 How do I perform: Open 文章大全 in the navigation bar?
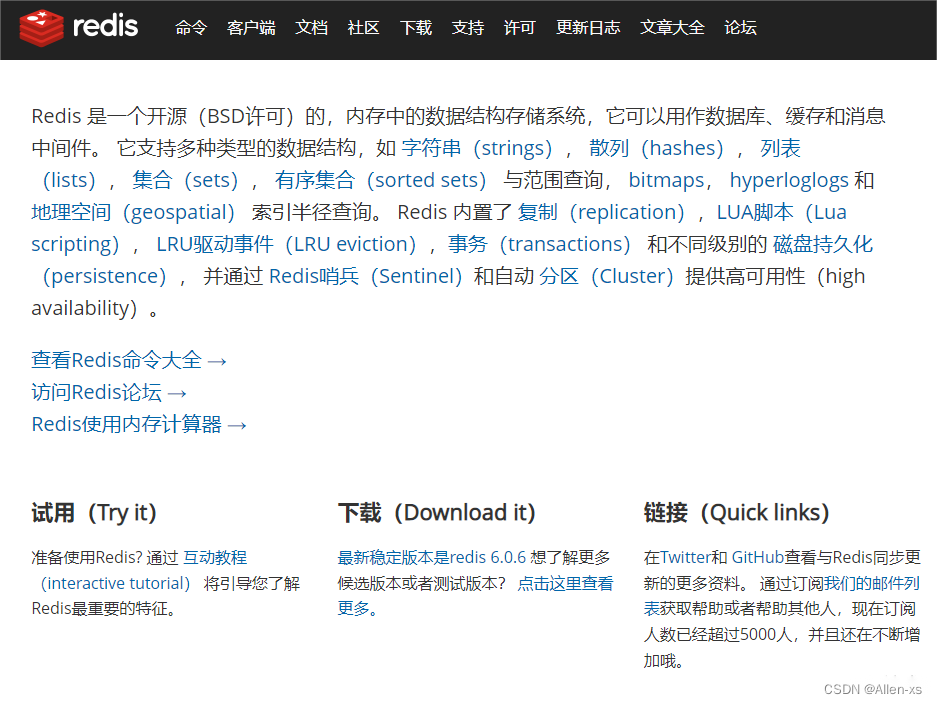point(672,27)
